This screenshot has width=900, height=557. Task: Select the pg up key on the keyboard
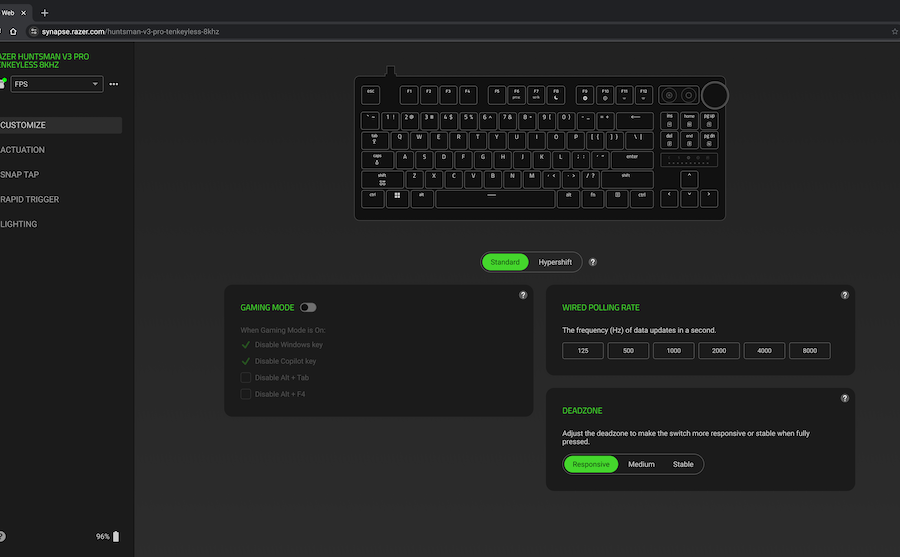[709, 121]
